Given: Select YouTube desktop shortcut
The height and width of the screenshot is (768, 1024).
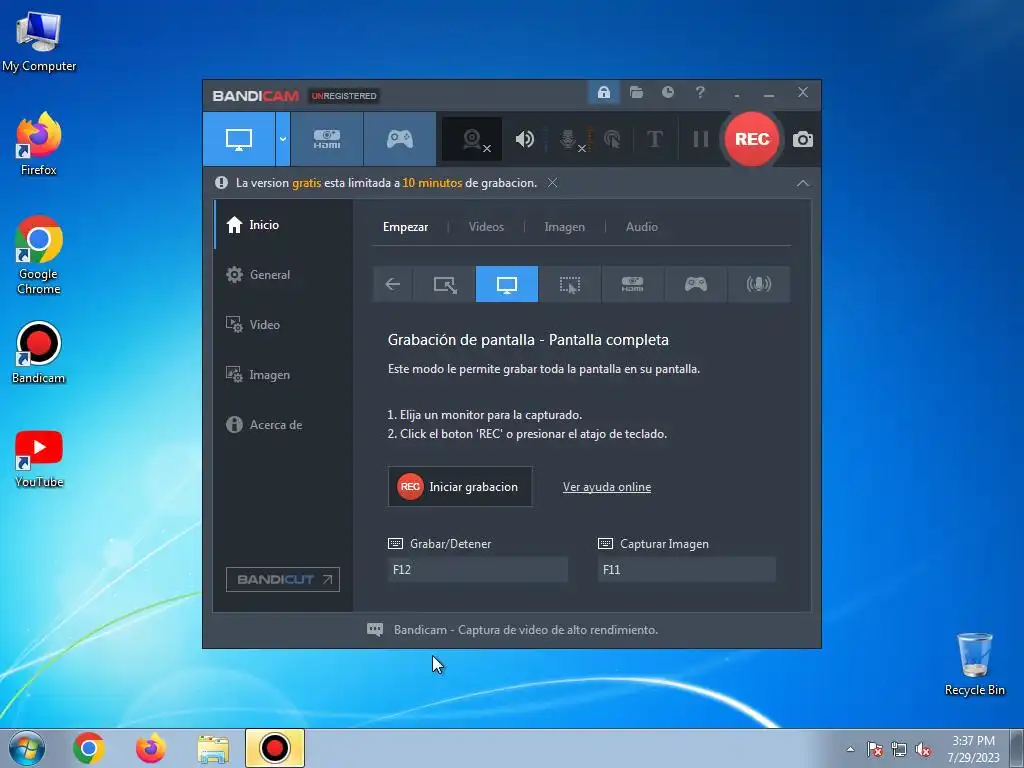Looking at the screenshot, I should 39,459.
